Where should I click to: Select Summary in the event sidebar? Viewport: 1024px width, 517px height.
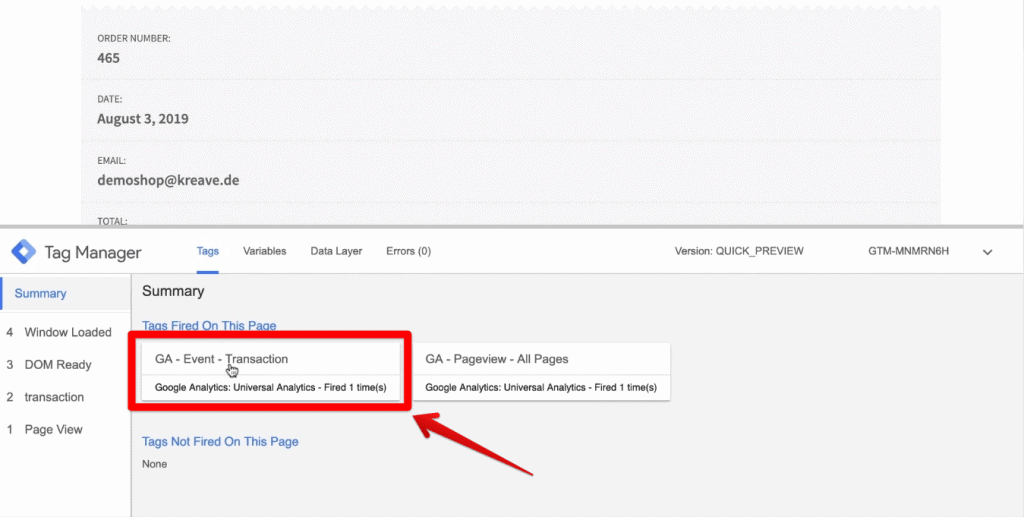[x=40, y=294]
